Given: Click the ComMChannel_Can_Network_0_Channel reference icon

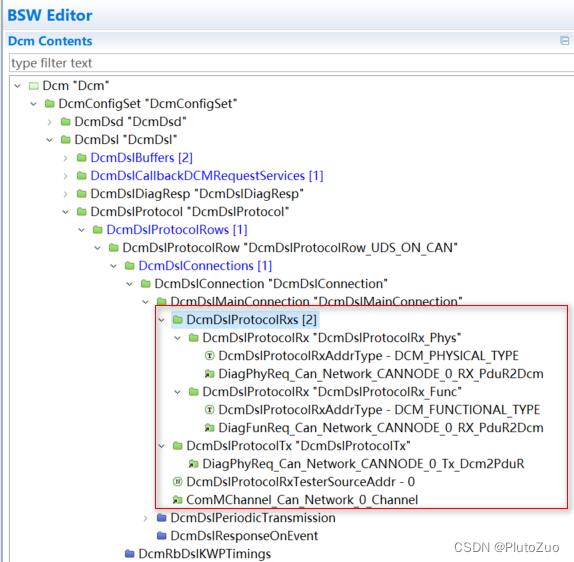Looking at the screenshot, I should 177,499.
